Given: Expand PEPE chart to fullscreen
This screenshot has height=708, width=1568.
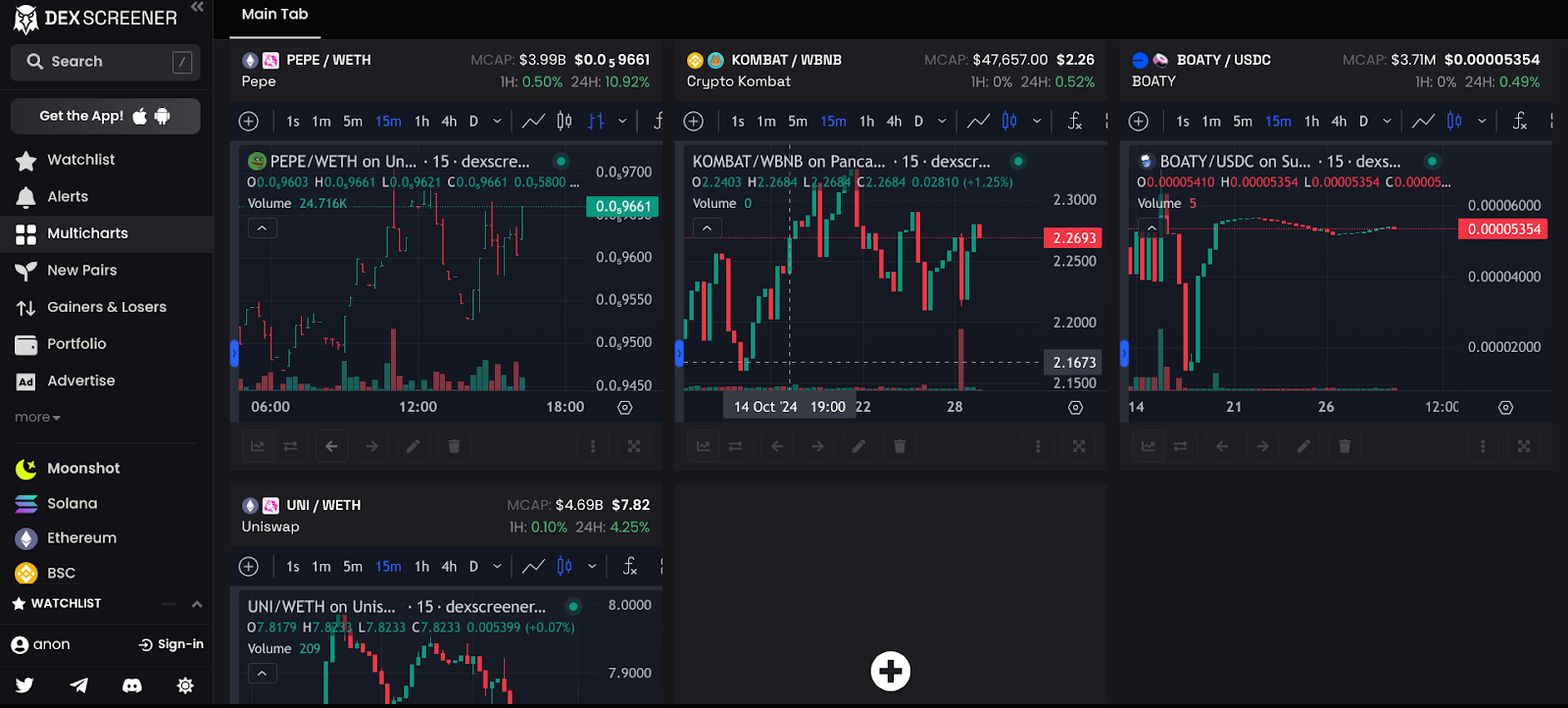Looking at the screenshot, I should pyautogui.click(x=634, y=446).
